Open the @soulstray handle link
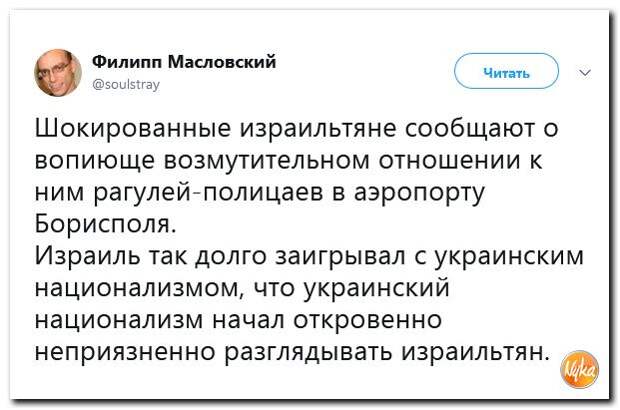 tap(126, 84)
